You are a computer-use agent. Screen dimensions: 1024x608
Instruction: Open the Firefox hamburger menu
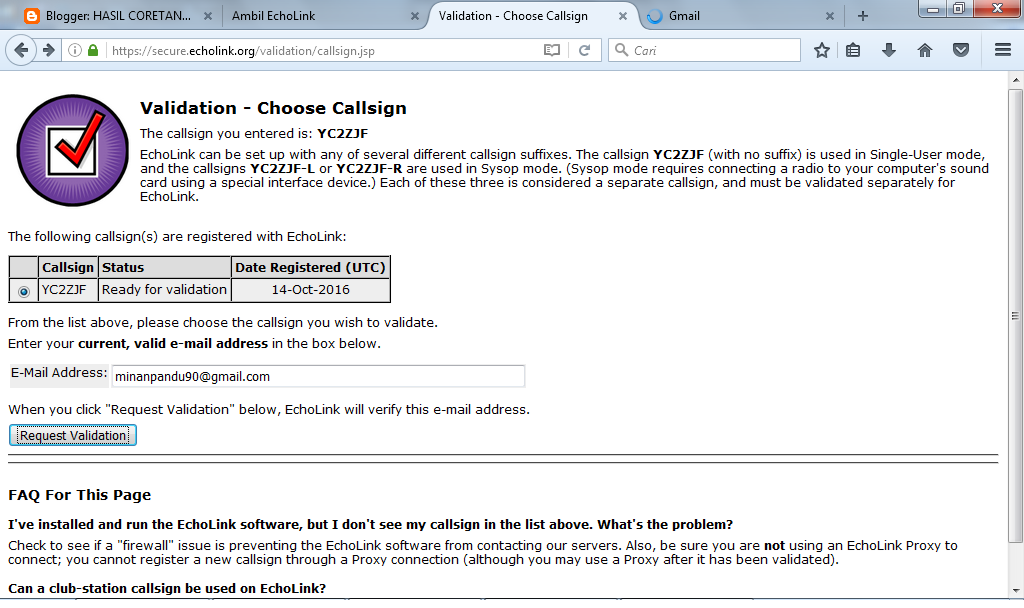coord(1003,50)
